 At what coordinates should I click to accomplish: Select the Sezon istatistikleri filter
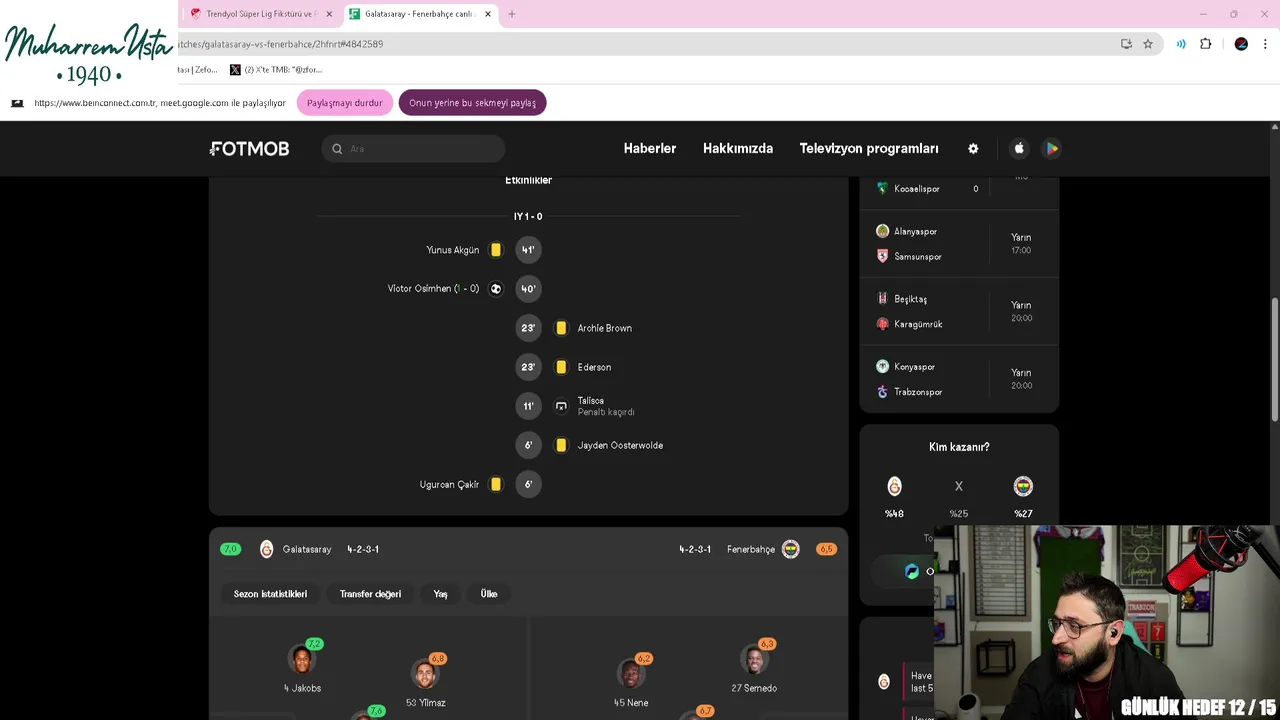point(270,594)
